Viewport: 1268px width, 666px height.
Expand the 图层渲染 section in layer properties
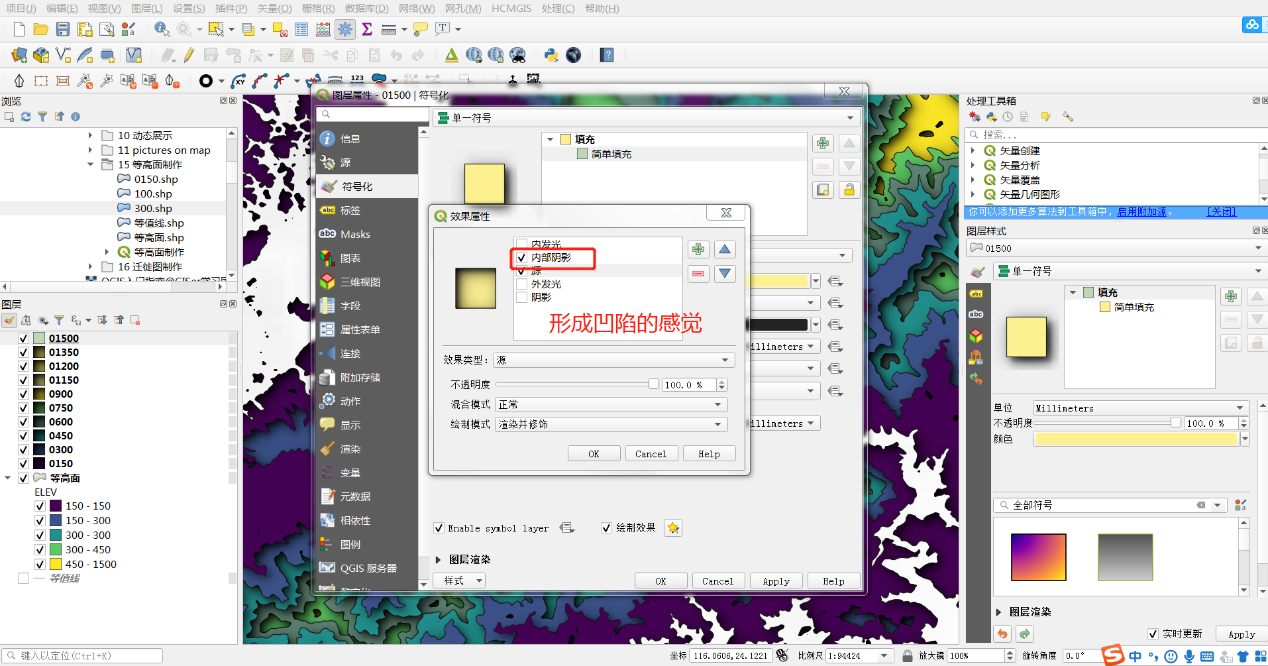439,560
